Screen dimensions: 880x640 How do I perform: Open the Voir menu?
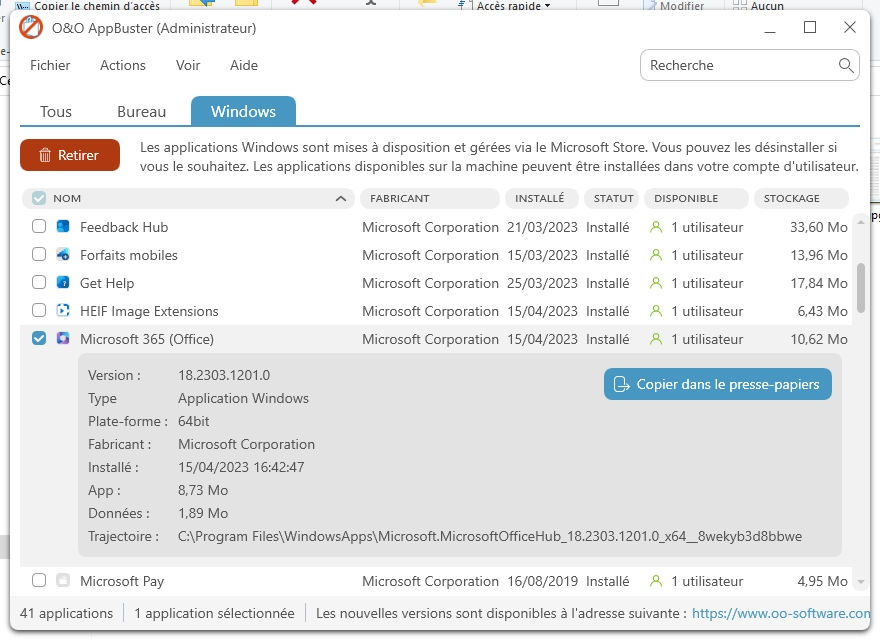point(188,65)
